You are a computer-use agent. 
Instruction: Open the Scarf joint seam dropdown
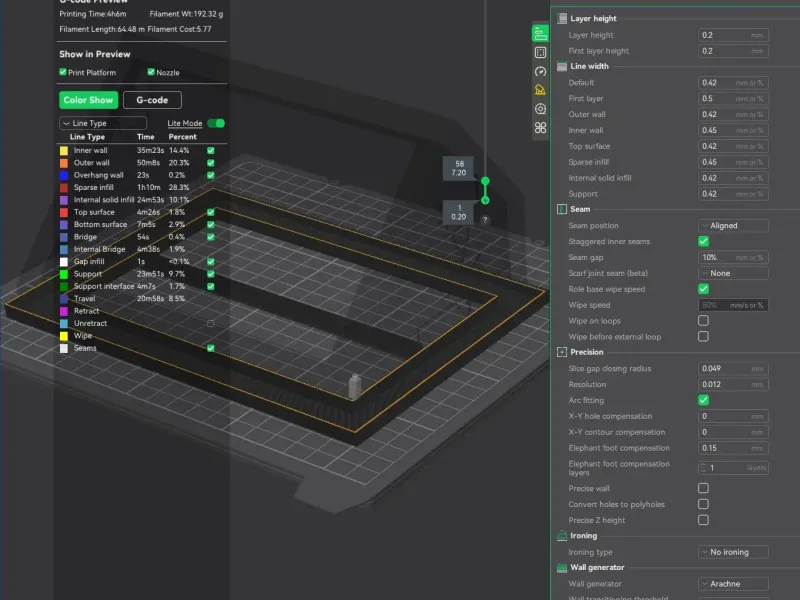coord(733,273)
